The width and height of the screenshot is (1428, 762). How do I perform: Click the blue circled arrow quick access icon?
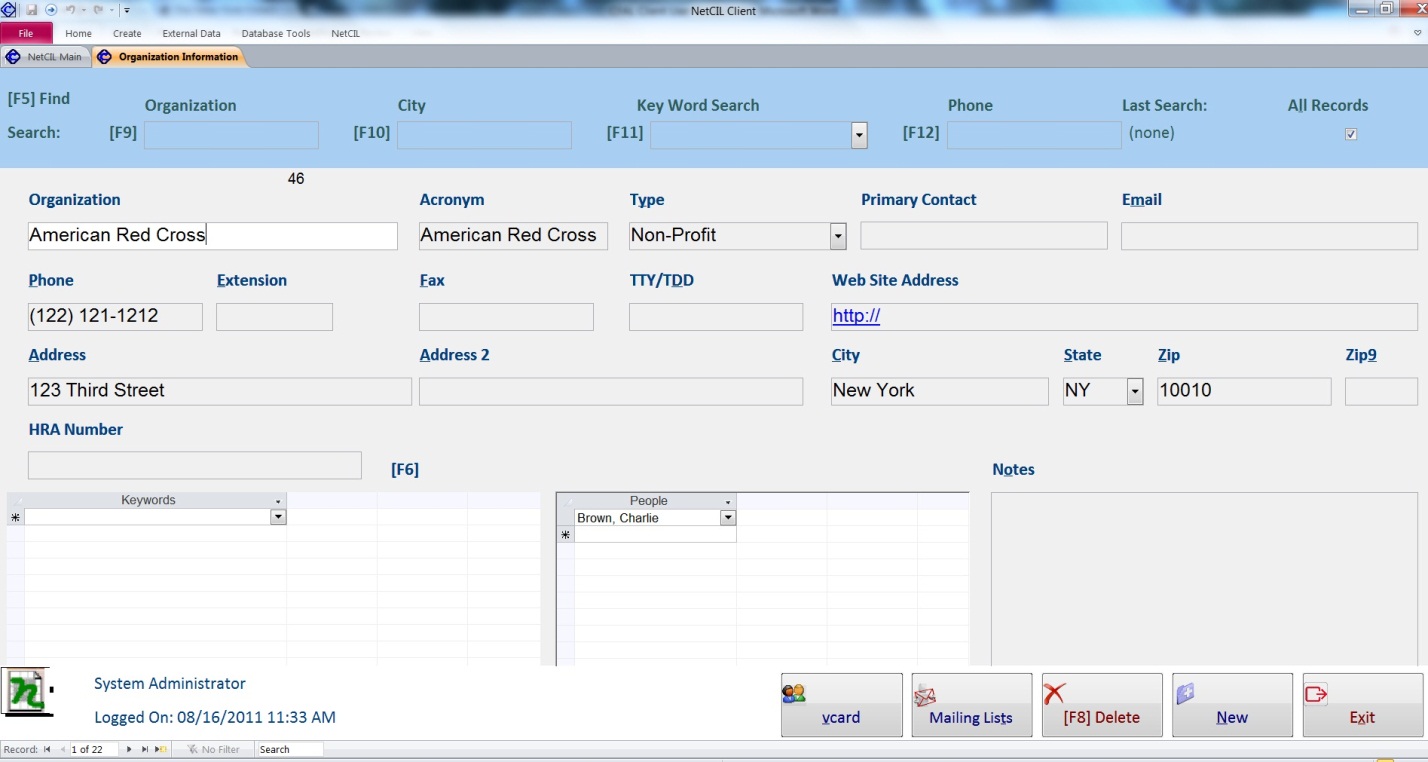[51, 10]
